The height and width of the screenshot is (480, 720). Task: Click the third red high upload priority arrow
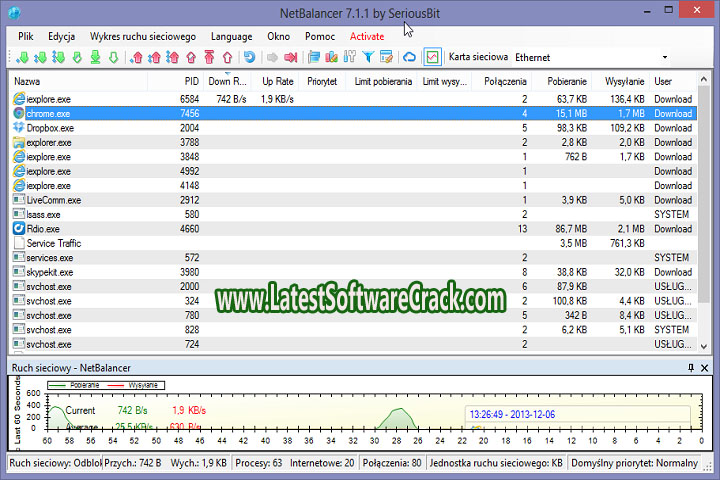tap(173, 57)
